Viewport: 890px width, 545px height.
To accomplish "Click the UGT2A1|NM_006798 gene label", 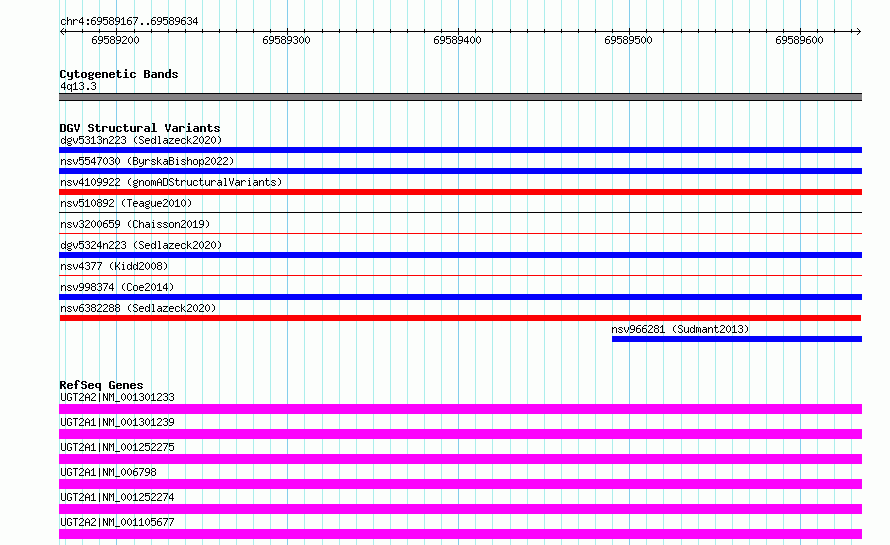I will pos(108,472).
